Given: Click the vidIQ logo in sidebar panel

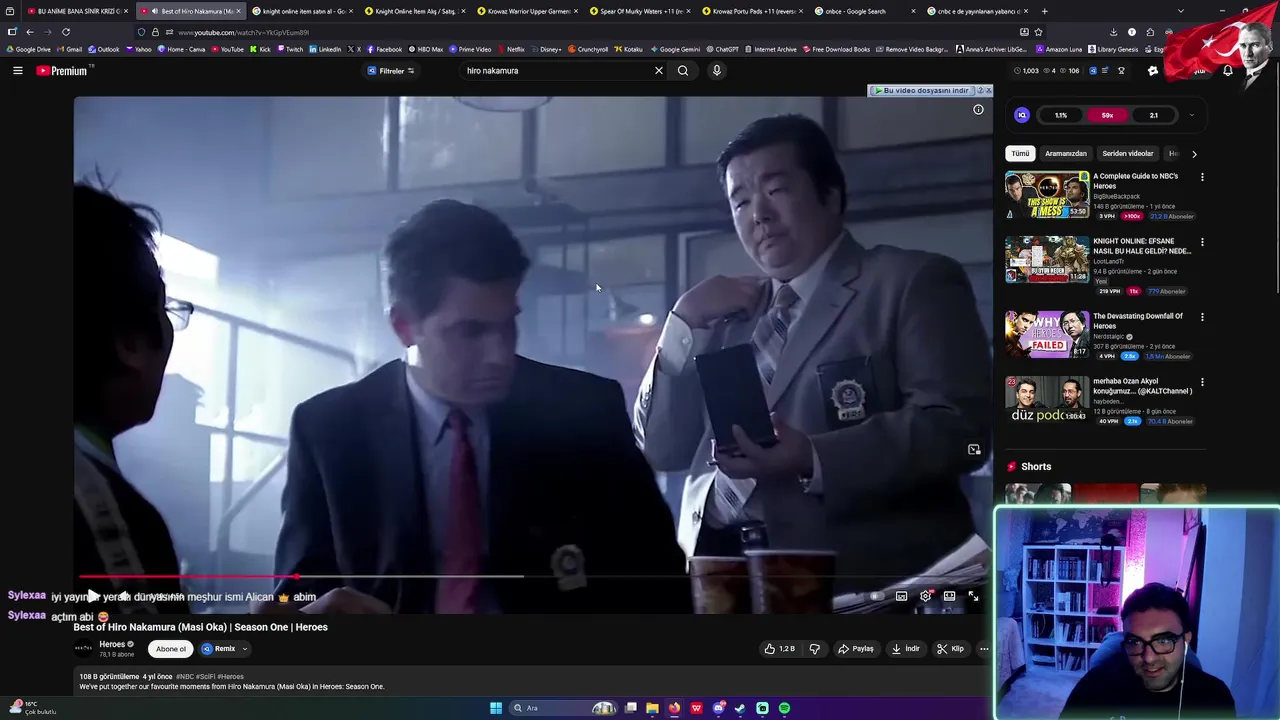Looking at the screenshot, I should point(1021,115).
